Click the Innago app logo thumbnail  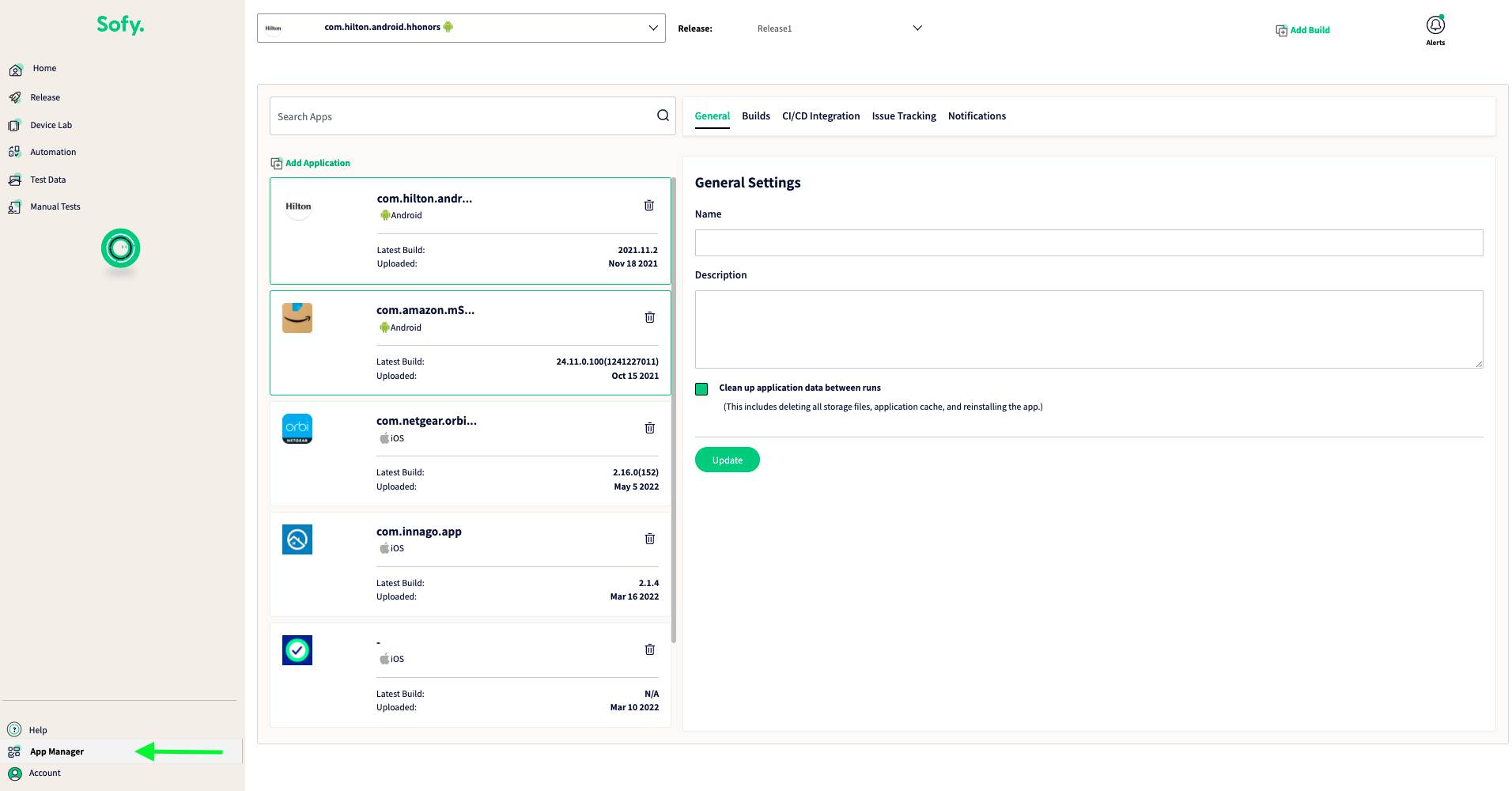click(297, 539)
